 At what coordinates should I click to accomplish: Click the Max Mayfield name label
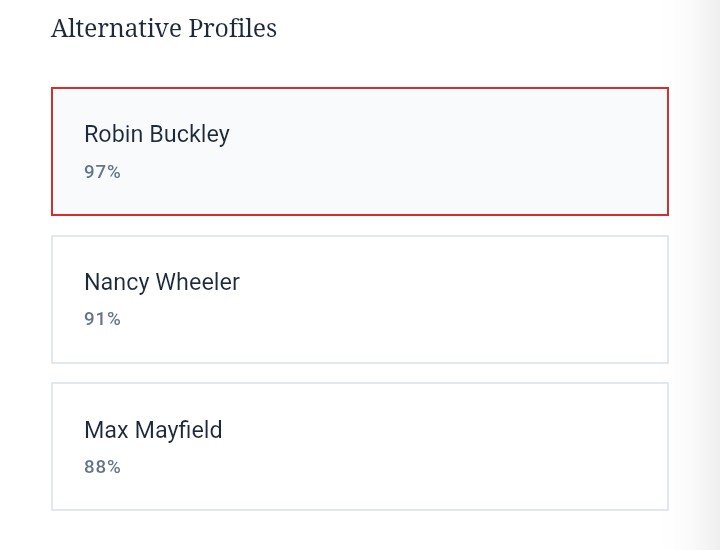click(153, 430)
